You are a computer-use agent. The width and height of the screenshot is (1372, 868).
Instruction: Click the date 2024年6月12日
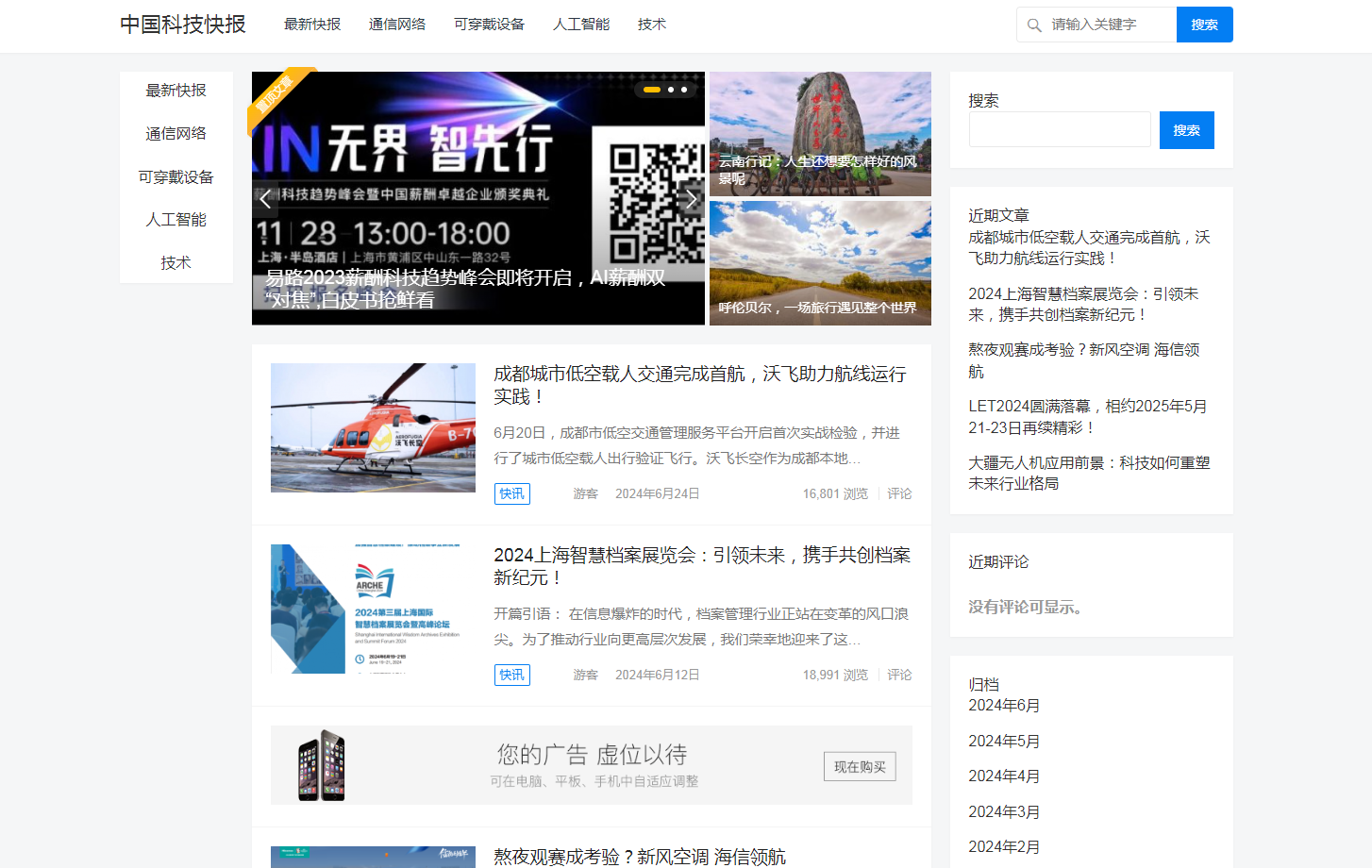658,675
